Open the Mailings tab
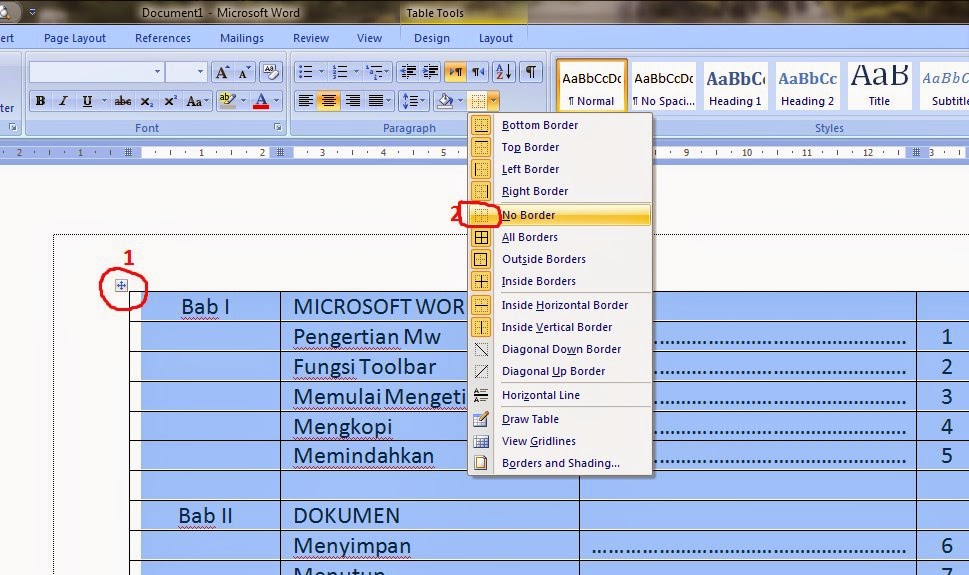Image resolution: width=969 pixels, height=575 pixels. pyautogui.click(x=242, y=38)
